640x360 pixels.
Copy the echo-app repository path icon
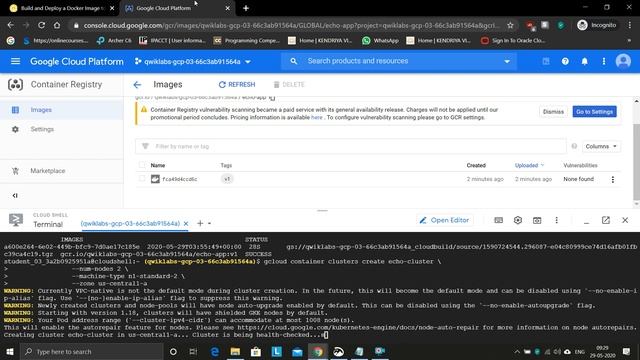click(x=272, y=98)
